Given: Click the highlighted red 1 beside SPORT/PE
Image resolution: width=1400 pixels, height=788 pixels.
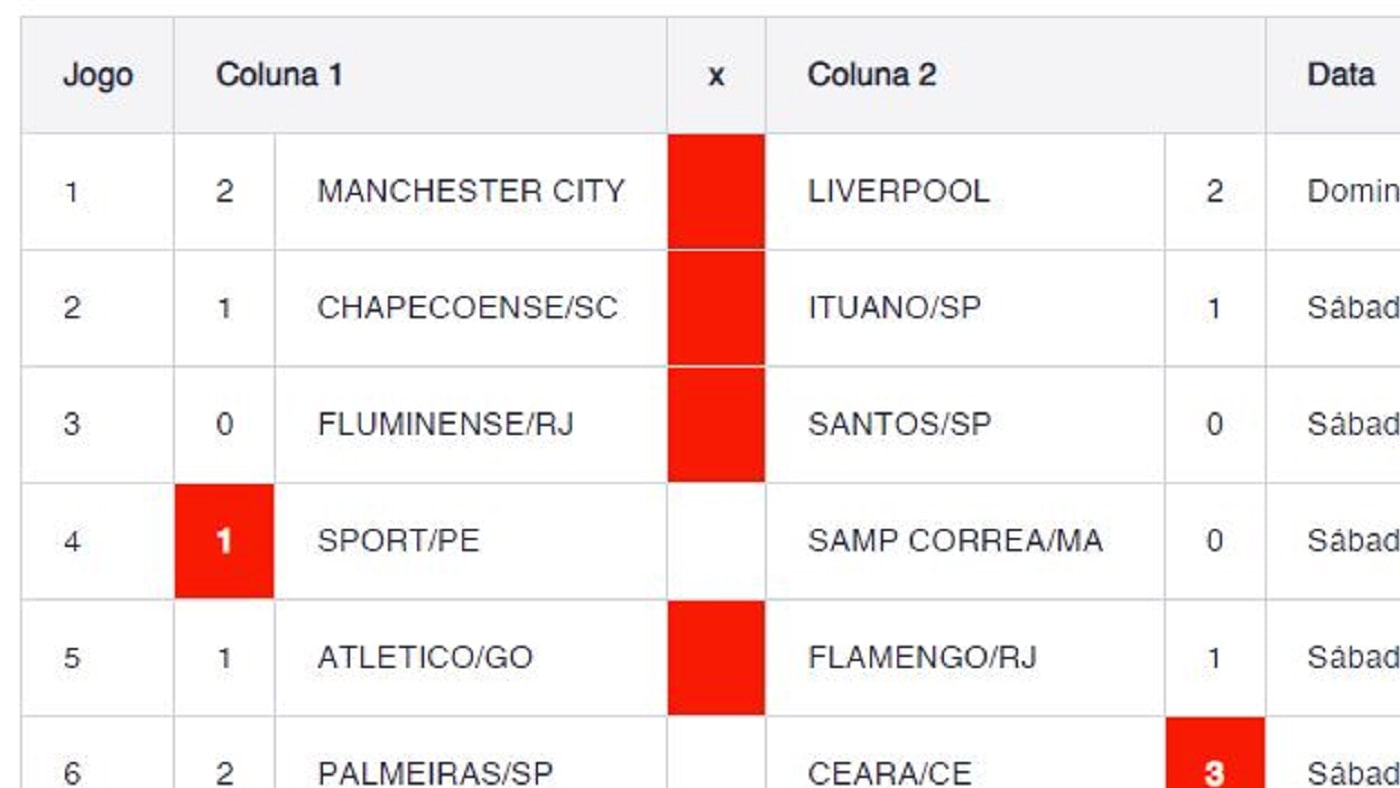Looking at the screenshot, I should (x=224, y=541).
